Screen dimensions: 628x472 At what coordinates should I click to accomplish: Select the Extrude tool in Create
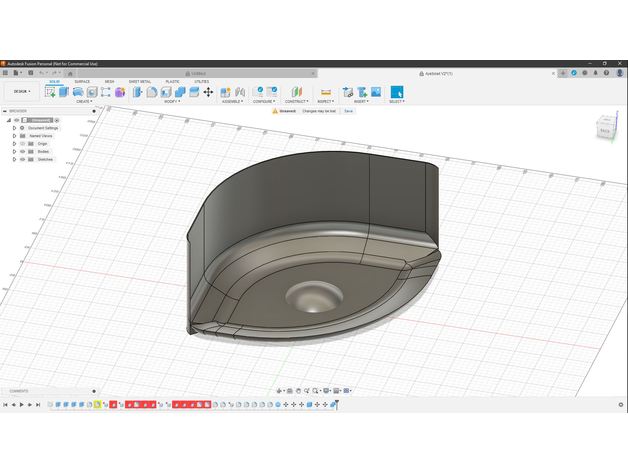pos(64,92)
